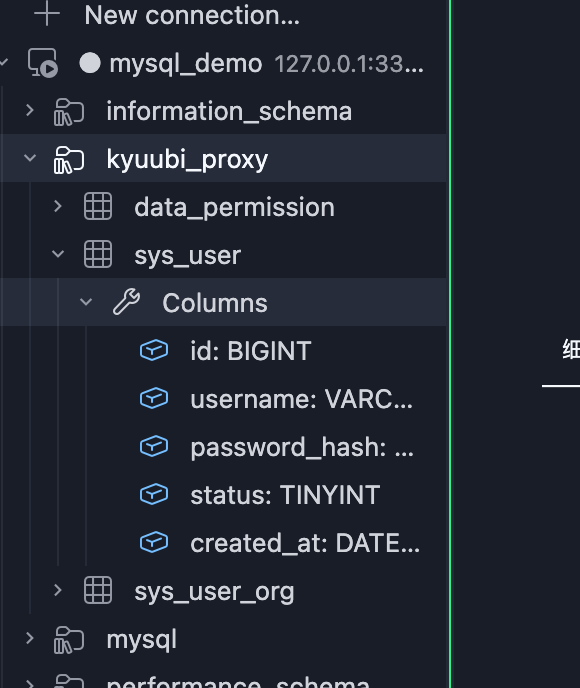Expand the data_permission table
Image resolution: width=580 pixels, height=688 pixels.
point(57,206)
